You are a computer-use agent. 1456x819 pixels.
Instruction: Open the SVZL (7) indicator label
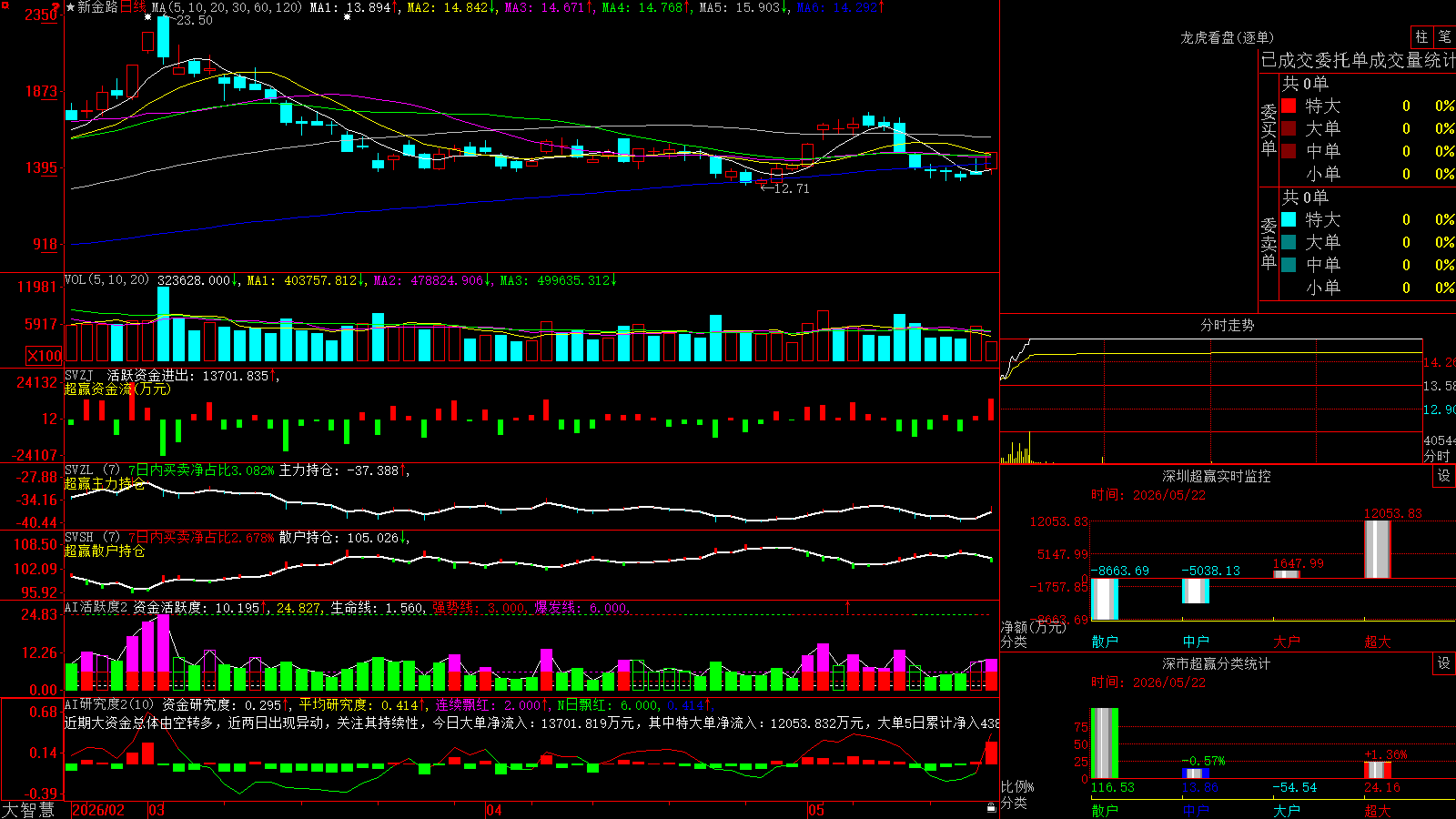coord(93,470)
